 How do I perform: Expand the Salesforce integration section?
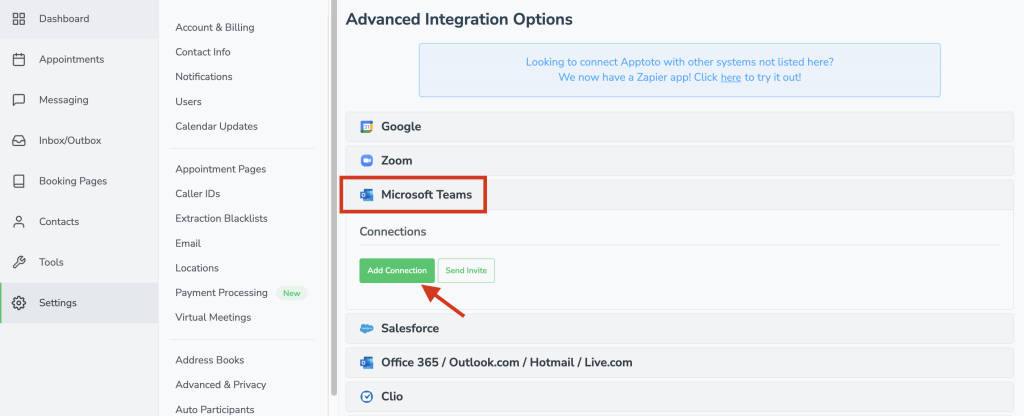(679, 328)
